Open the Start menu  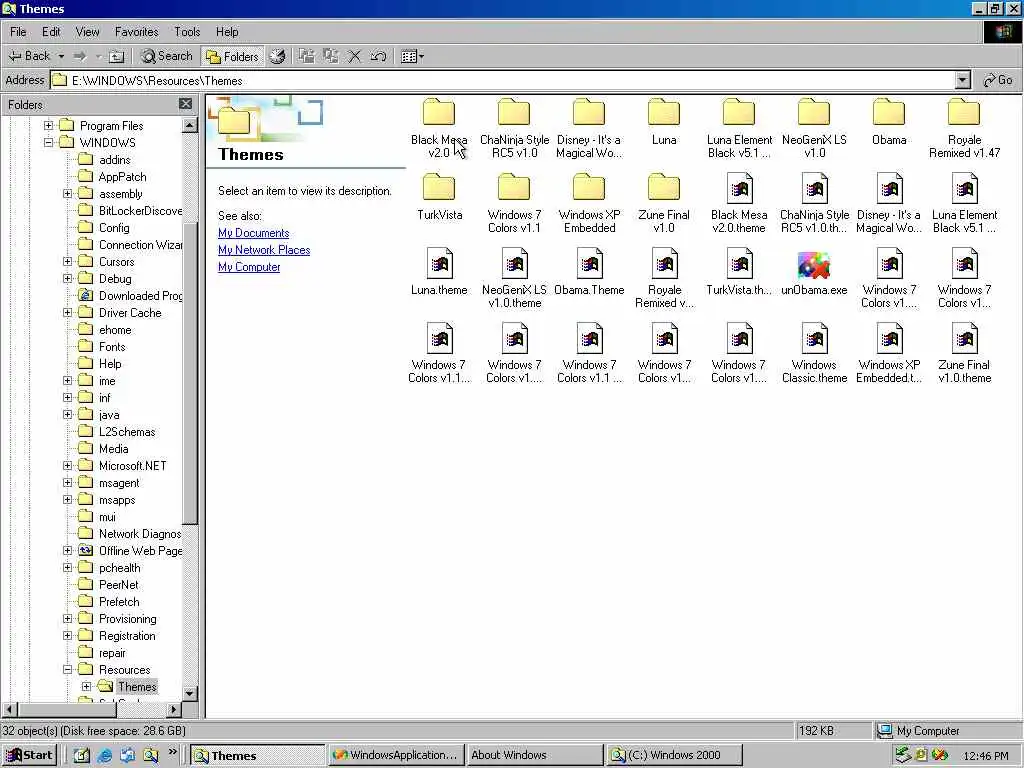click(x=30, y=756)
